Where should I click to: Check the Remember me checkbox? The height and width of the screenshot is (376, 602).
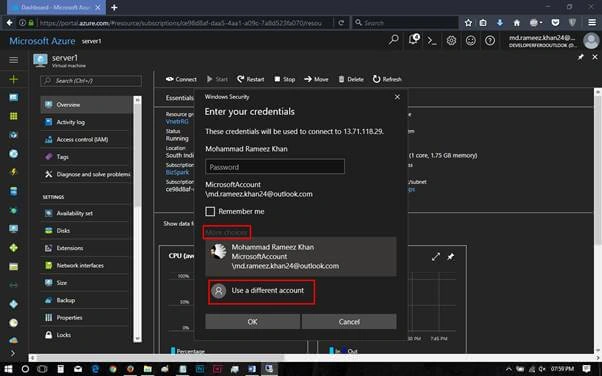coord(210,212)
